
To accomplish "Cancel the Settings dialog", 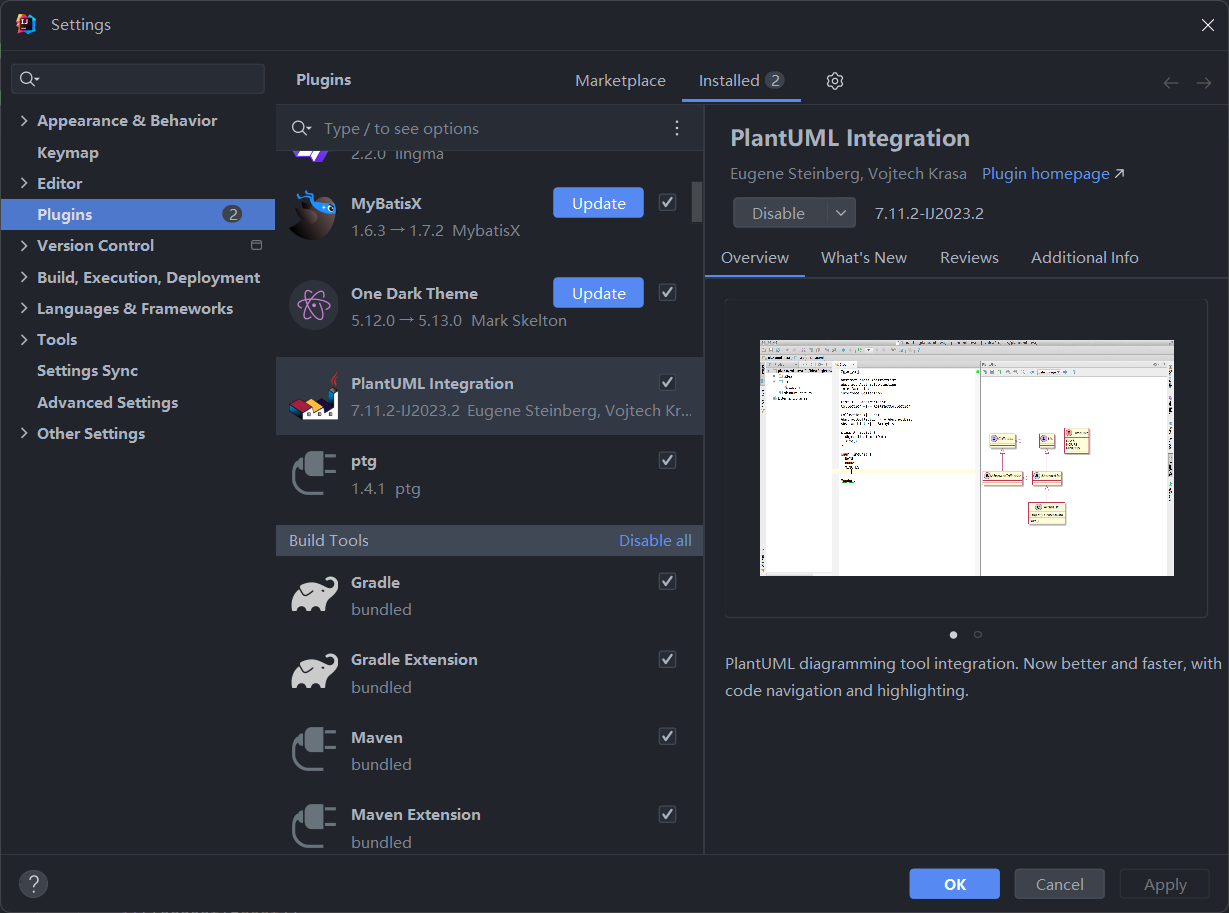I will pos(1059,884).
